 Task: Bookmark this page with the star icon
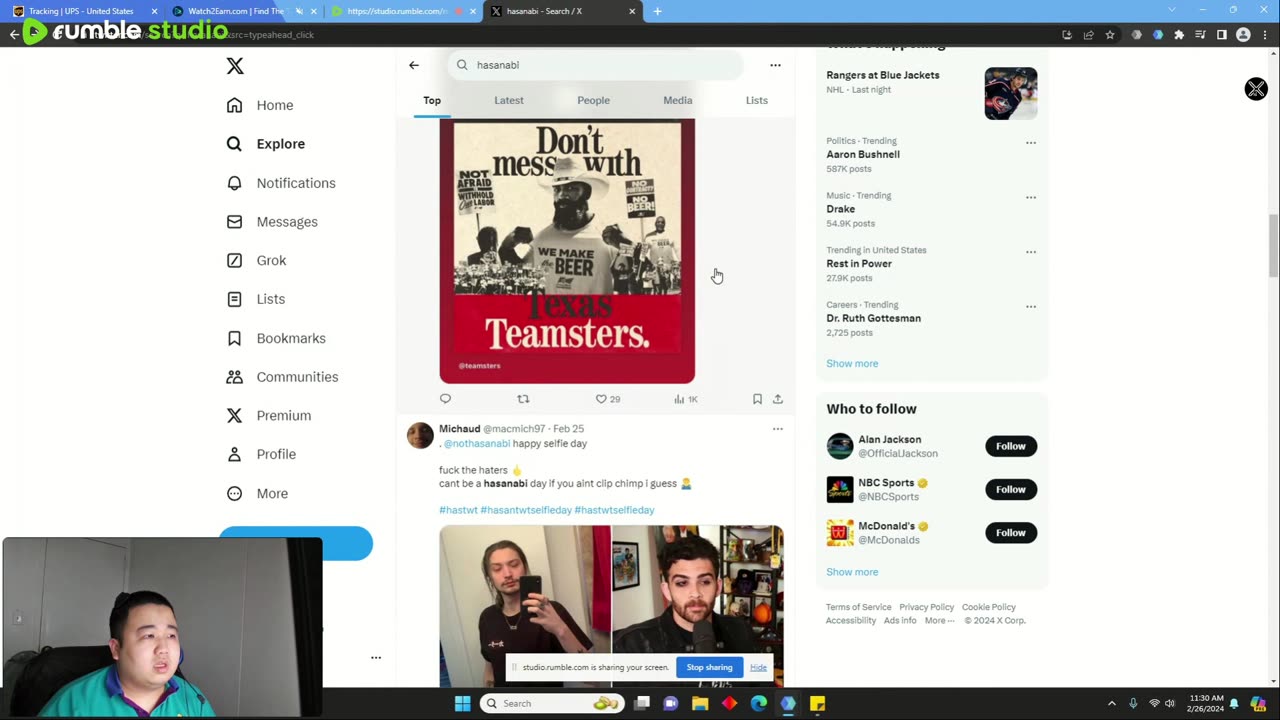1110,35
